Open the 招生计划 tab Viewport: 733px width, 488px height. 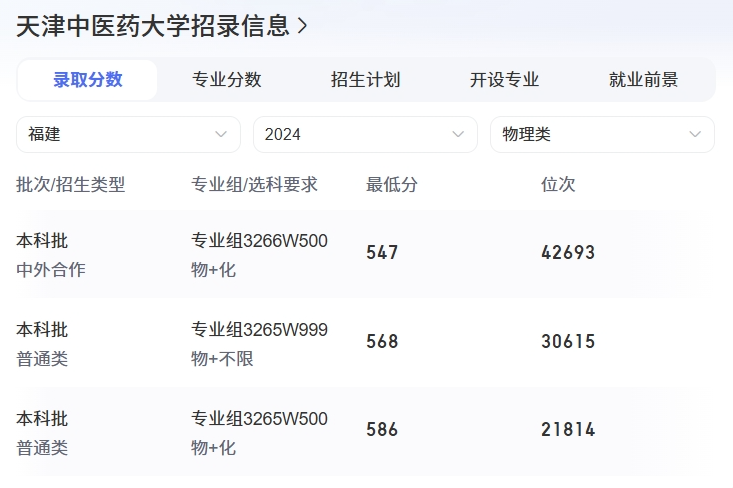pos(366,80)
